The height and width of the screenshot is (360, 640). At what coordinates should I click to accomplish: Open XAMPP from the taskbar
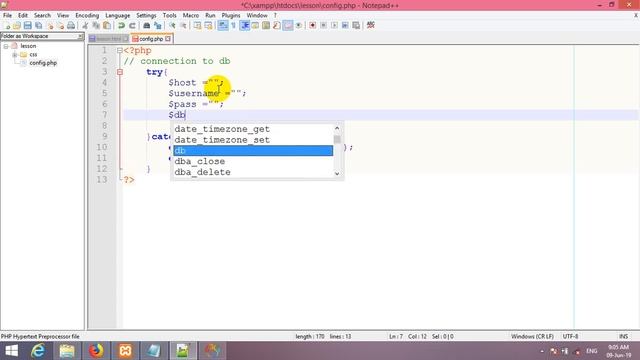tap(125, 351)
